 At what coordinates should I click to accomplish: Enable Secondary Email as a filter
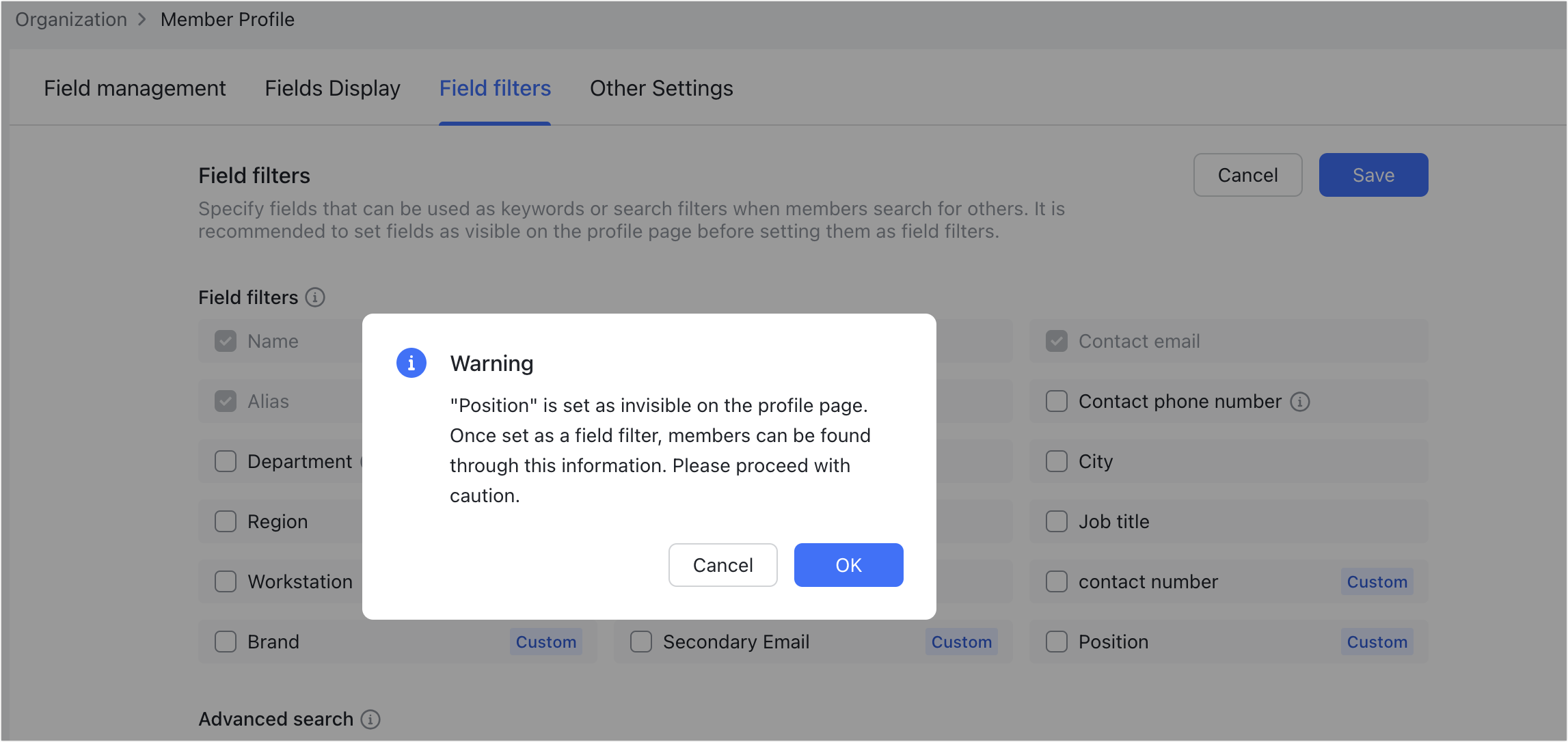point(640,642)
